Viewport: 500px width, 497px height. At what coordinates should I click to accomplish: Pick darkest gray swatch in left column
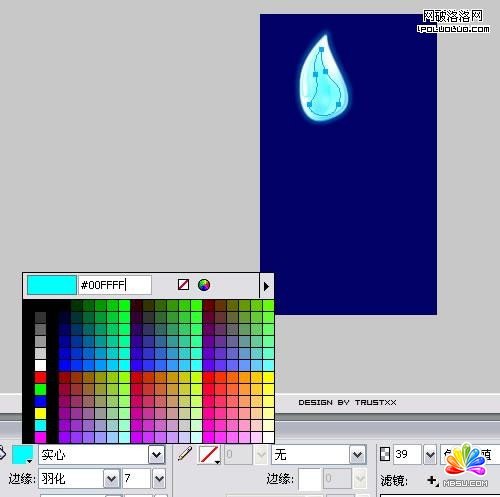[41, 317]
